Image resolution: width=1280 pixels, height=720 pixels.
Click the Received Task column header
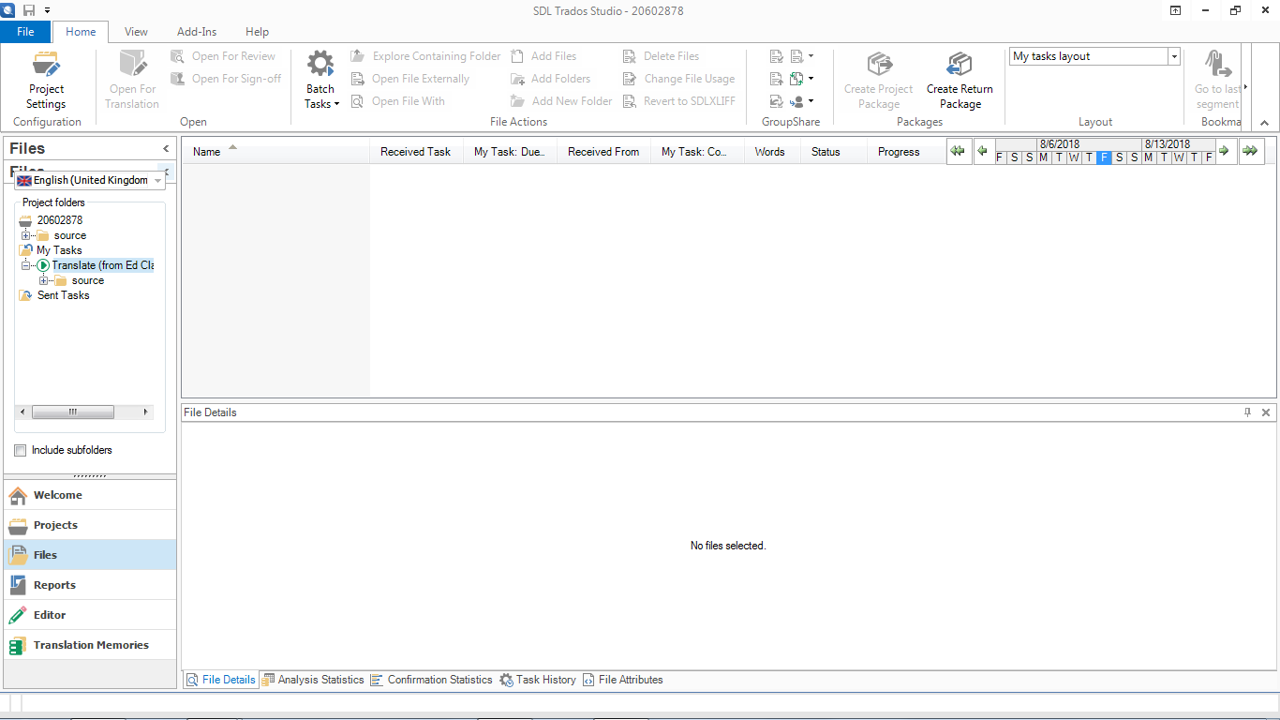[x=416, y=151]
